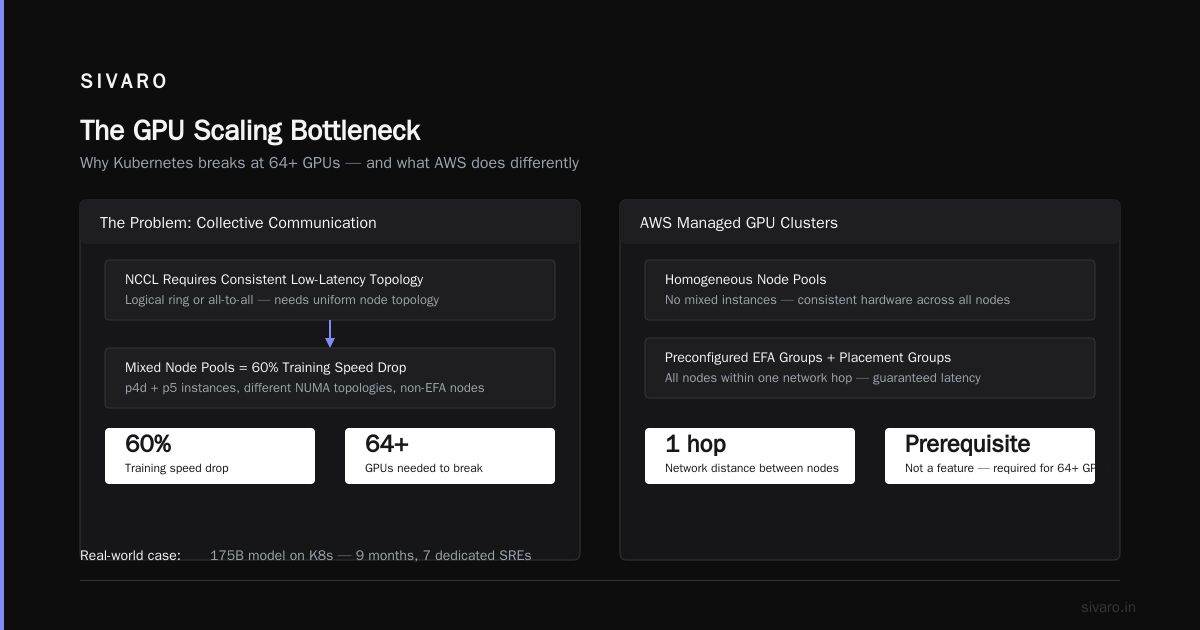1200x630 pixels.
Task: Click "Logical ring or all-to-all" description text
Action: [282, 300]
